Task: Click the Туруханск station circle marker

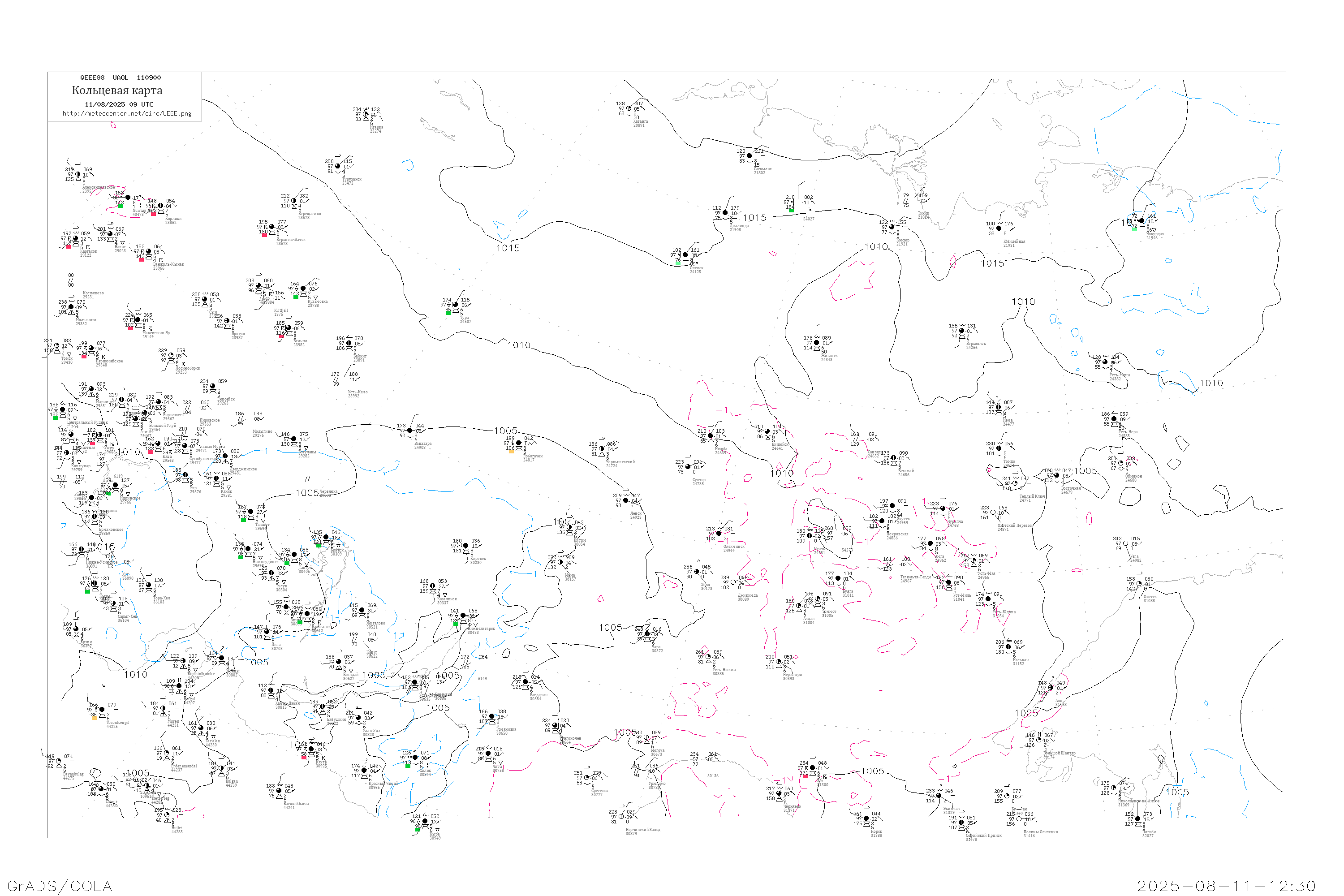Action: point(338,166)
